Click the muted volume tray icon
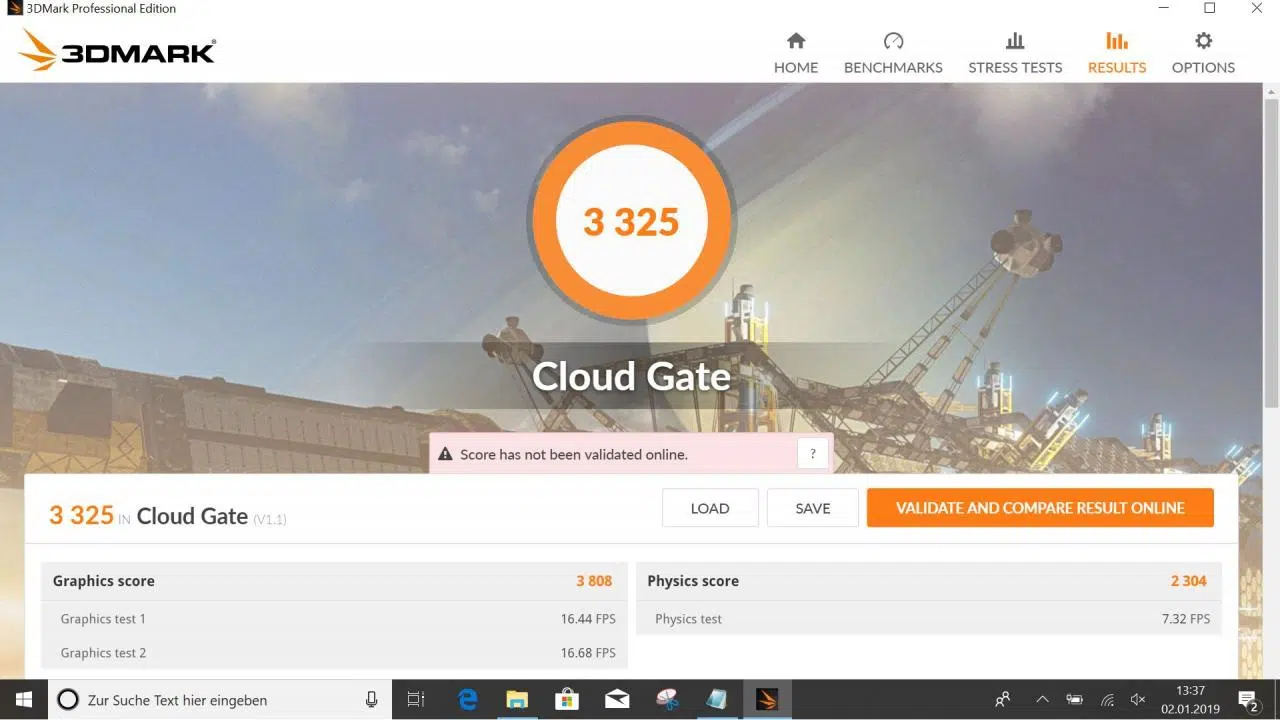The height and width of the screenshot is (720, 1280). 1138,700
